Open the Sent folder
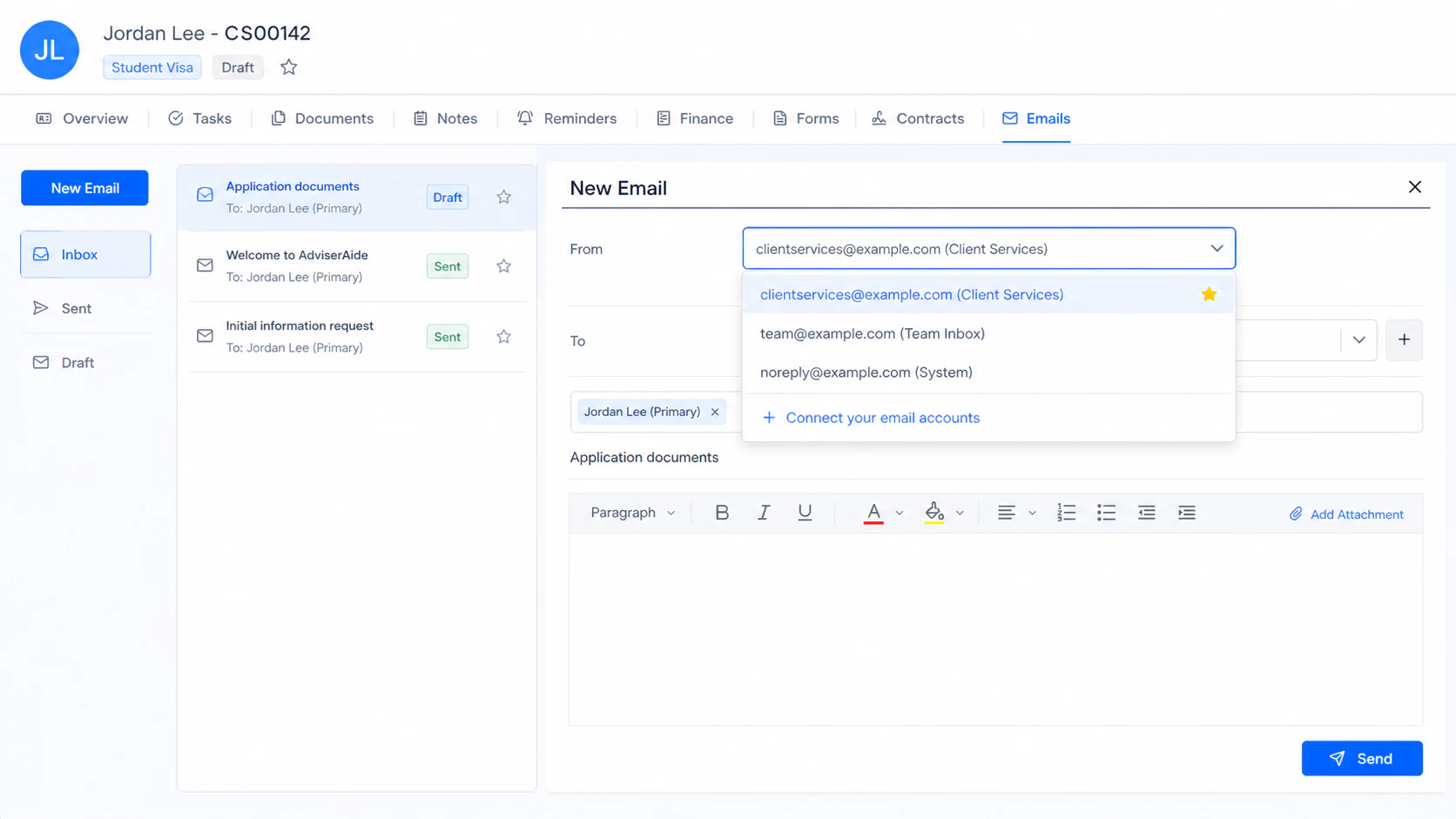 (85, 308)
